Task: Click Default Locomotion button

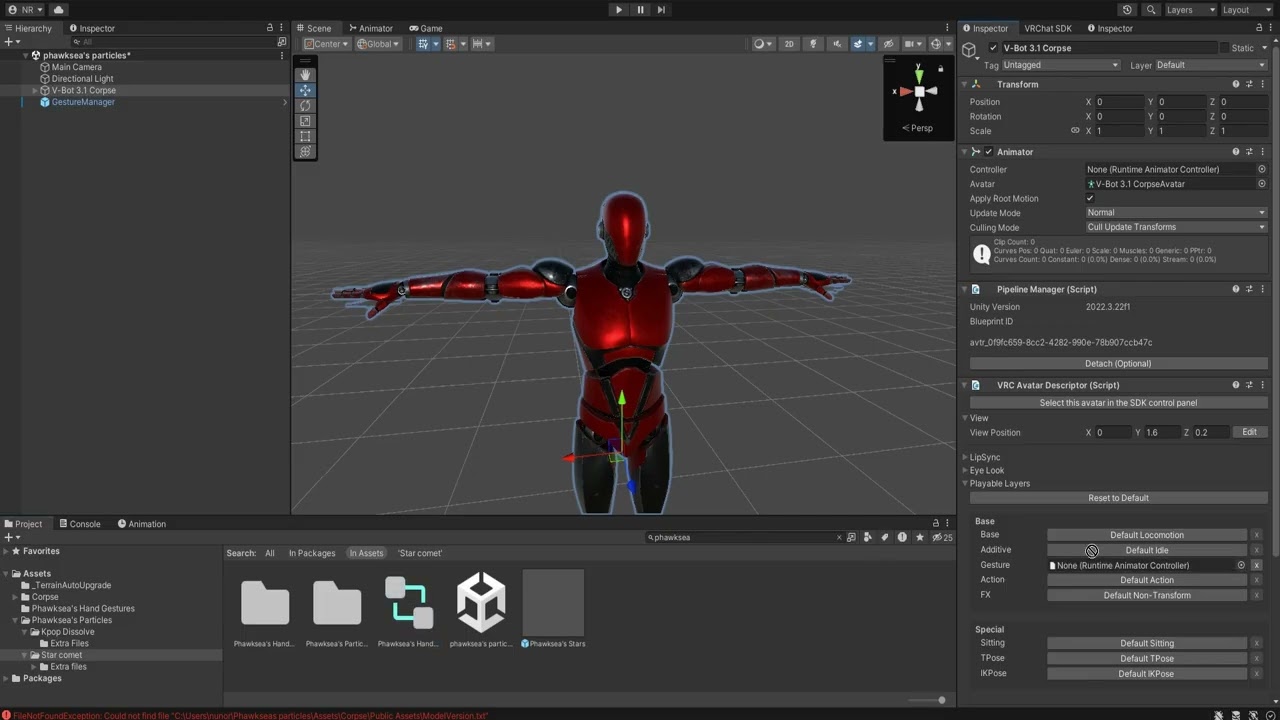Action: (1147, 535)
